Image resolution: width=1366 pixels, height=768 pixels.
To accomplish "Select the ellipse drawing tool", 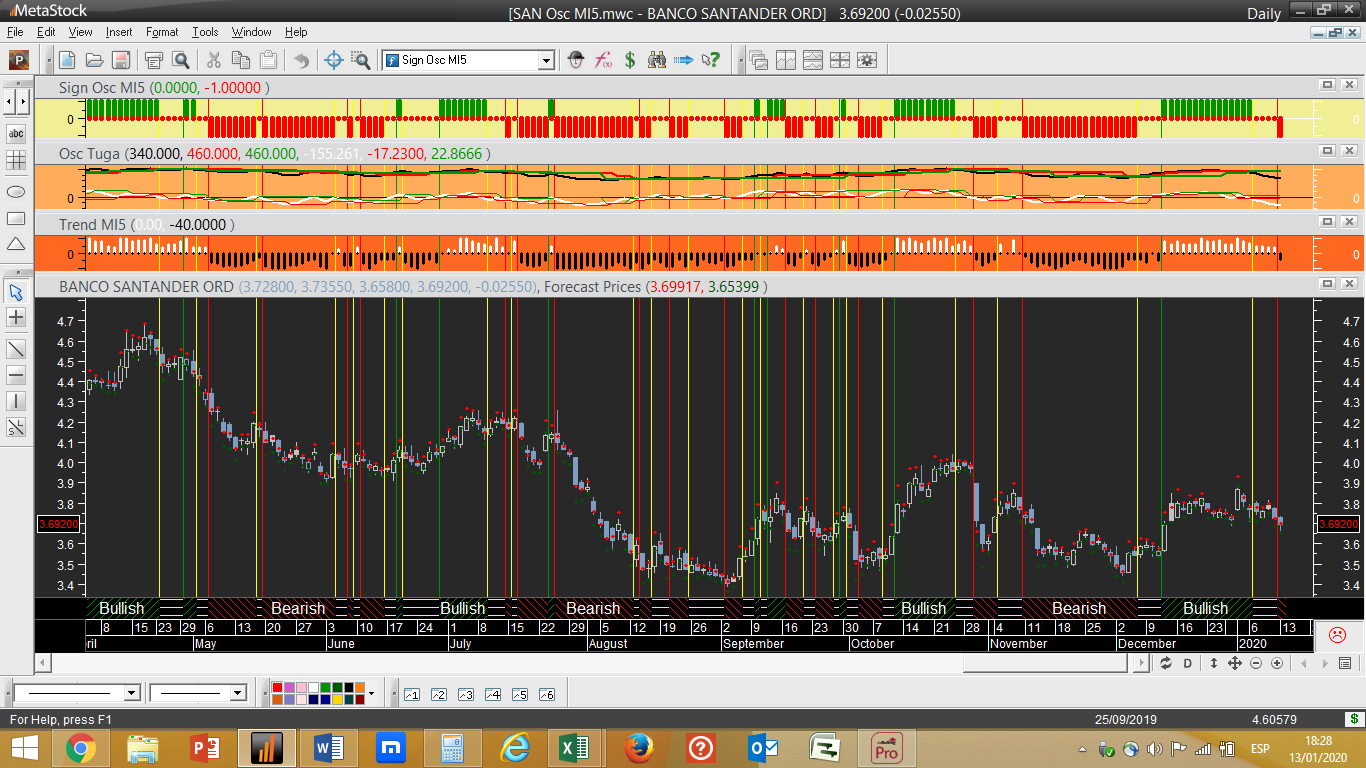I will coord(16,191).
